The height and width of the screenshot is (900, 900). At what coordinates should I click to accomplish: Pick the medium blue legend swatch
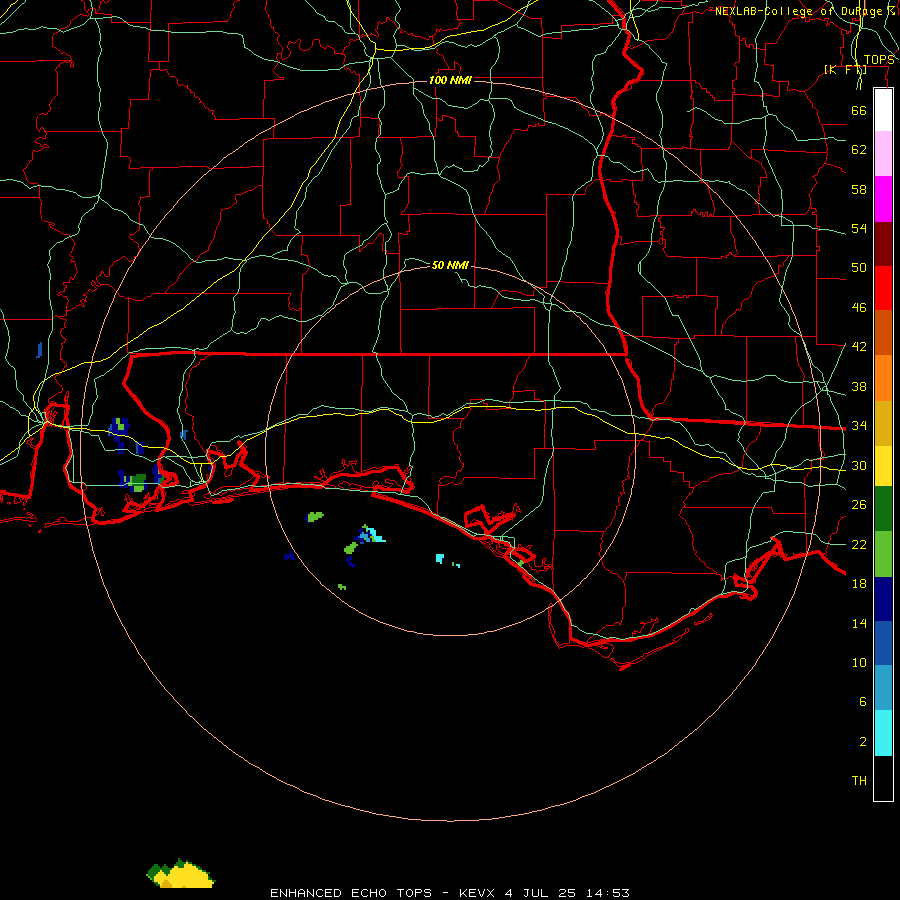pyautogui.click(x=883, y=643)
